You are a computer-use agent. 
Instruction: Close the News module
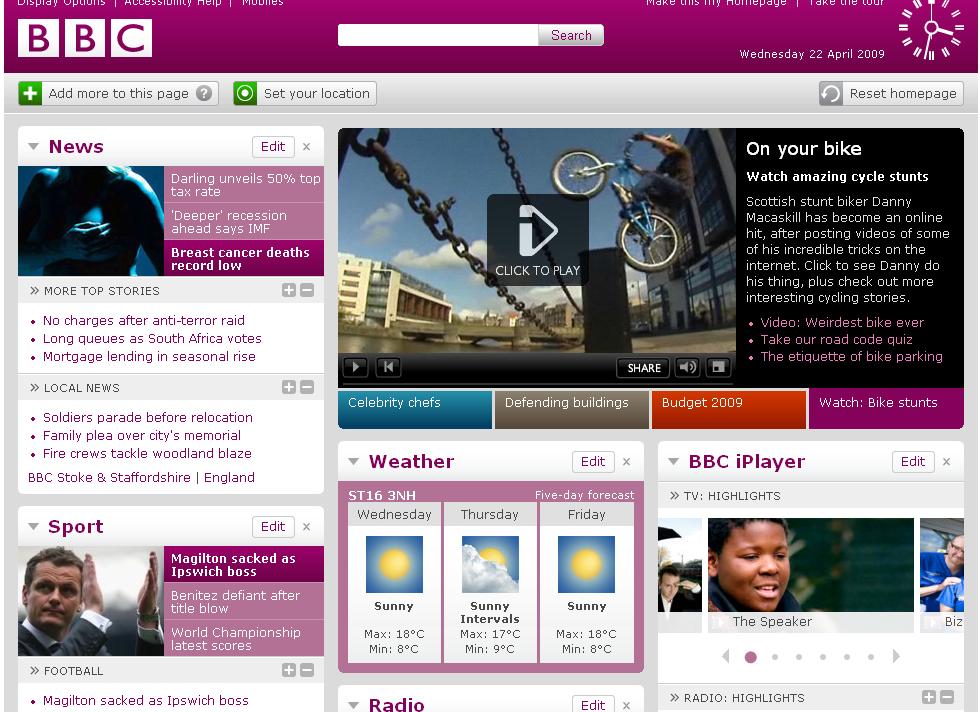click(x=306, y=146)
